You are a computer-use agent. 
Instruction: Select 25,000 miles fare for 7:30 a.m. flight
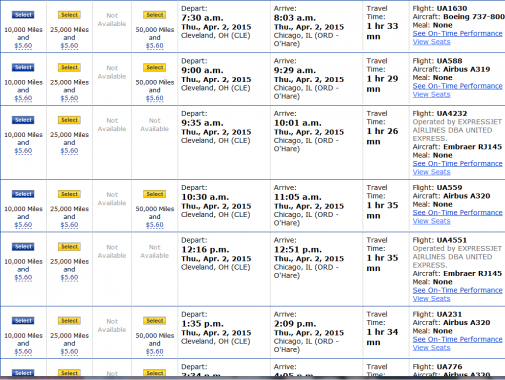click(x=69, y=15)
